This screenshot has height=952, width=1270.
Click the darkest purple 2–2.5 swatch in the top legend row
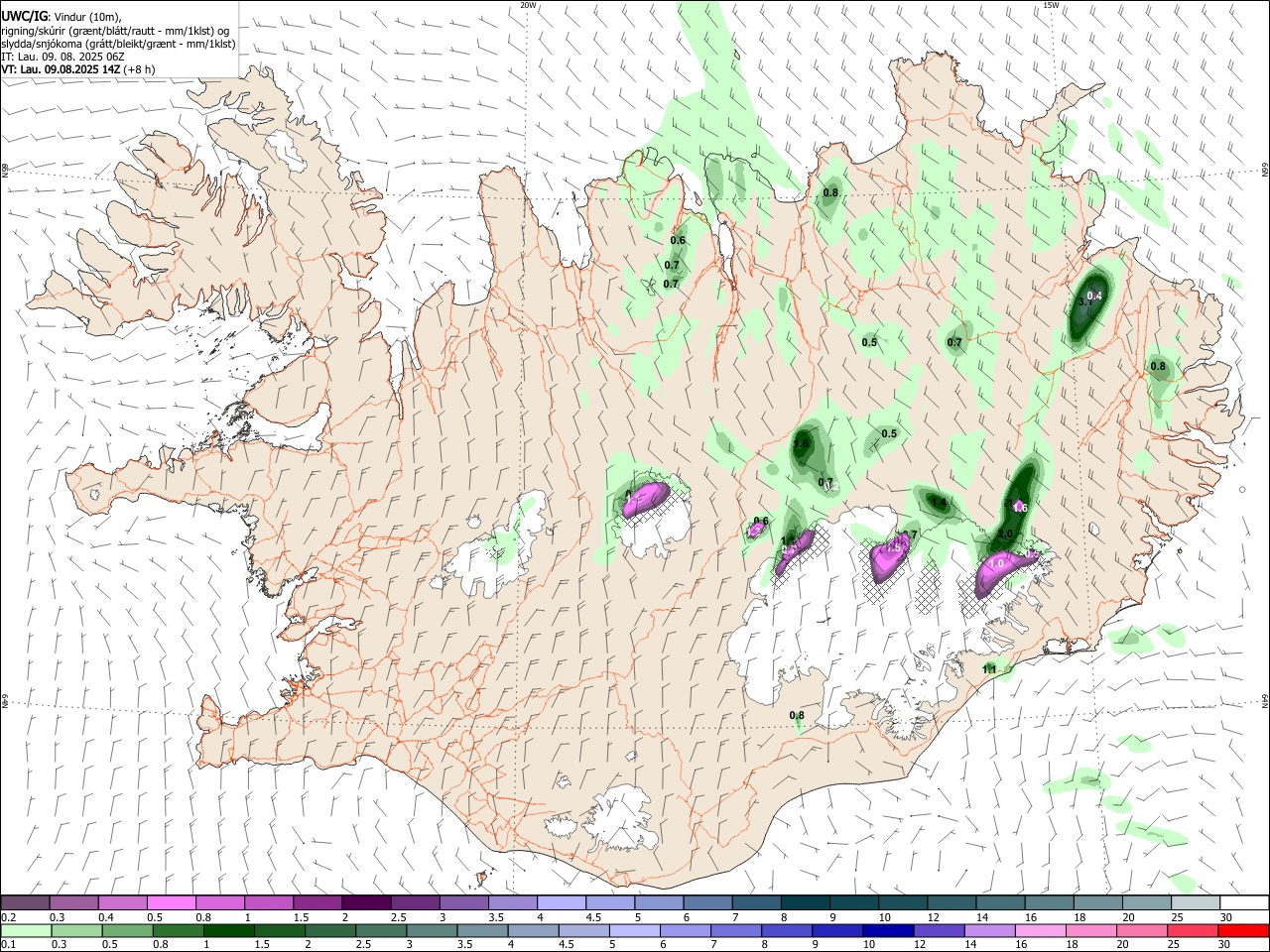pyautogui.click(x=365, y=903)
